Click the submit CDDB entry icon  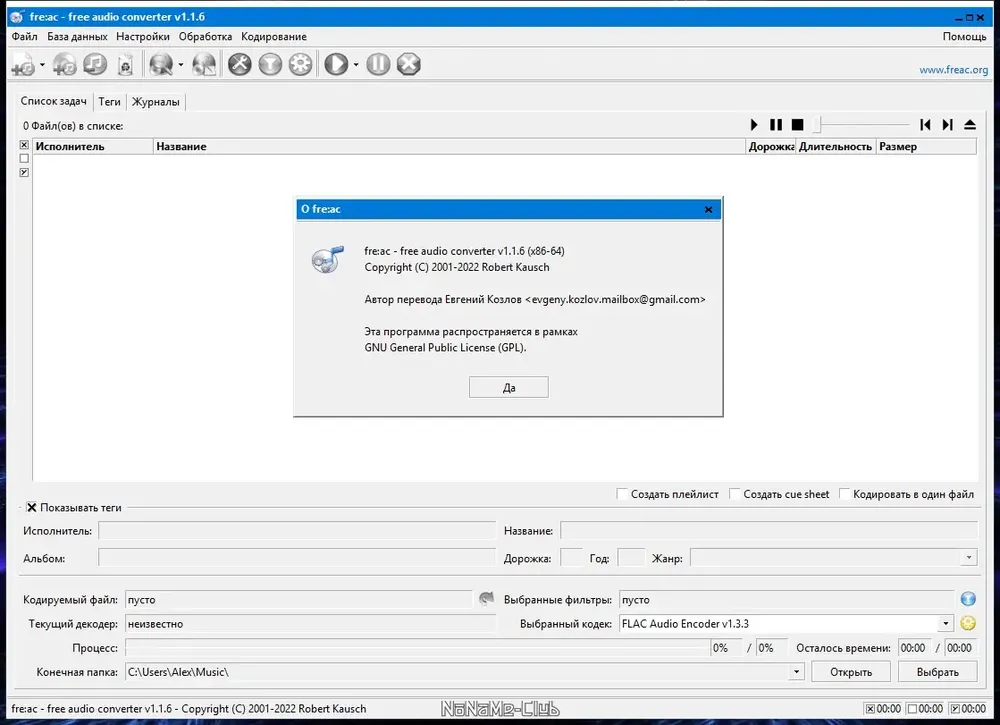204,64
